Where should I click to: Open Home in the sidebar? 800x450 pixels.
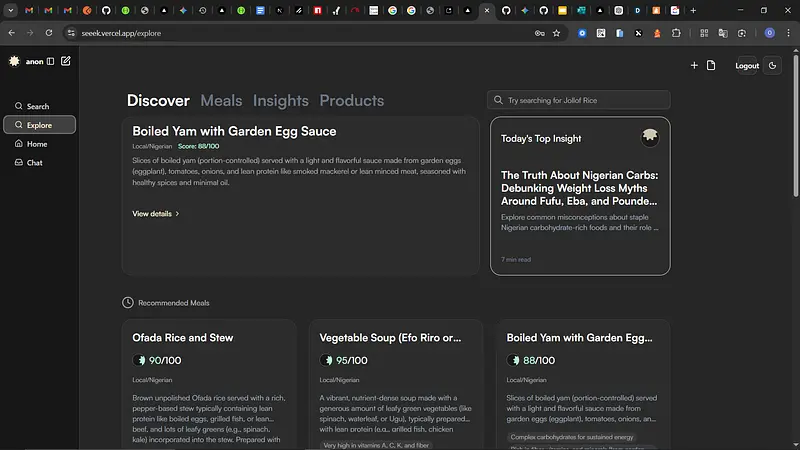click(x=37, y=144)
